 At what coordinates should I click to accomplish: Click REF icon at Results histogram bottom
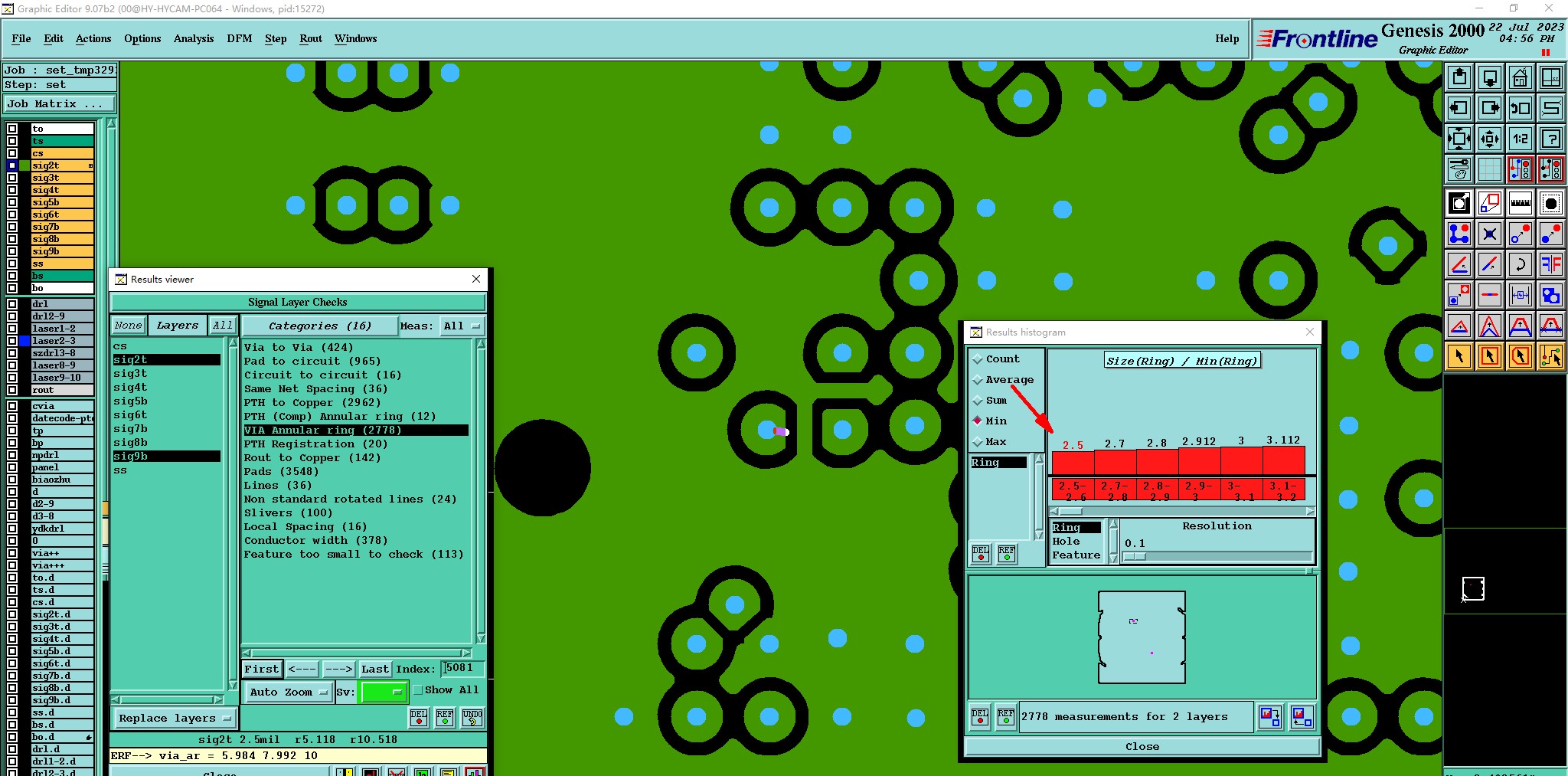click(1006, 717)
